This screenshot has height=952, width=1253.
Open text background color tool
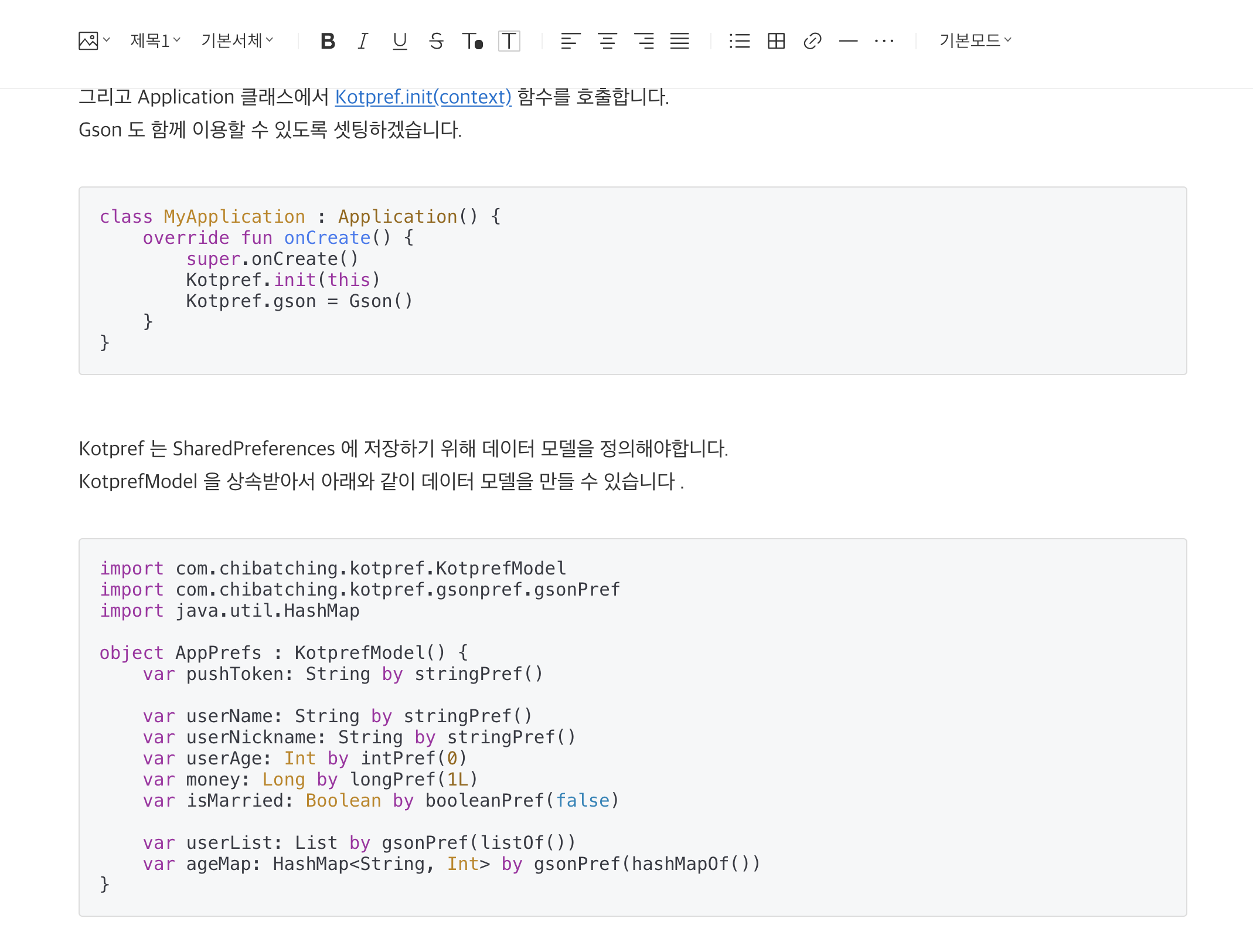pos(509,41)
